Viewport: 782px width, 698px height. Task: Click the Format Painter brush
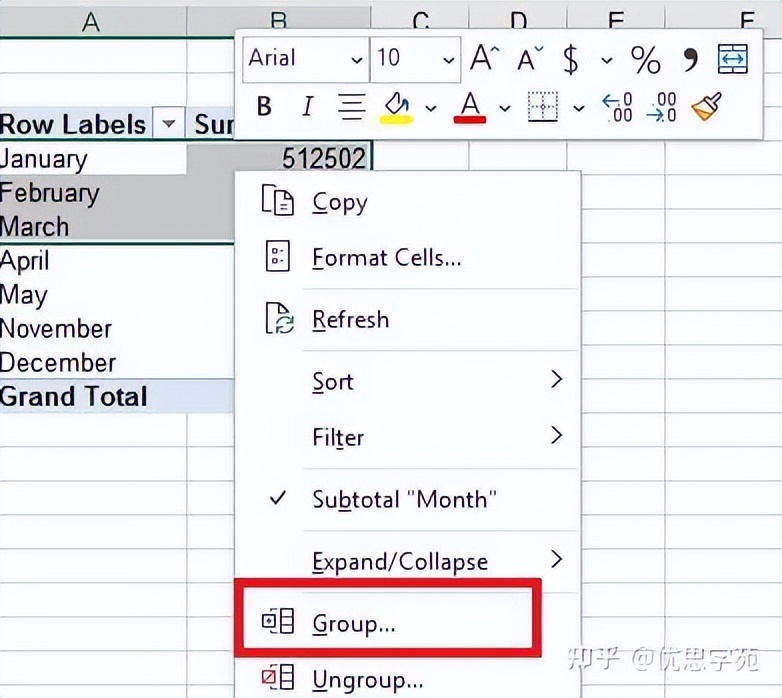[x=707, y=106]
